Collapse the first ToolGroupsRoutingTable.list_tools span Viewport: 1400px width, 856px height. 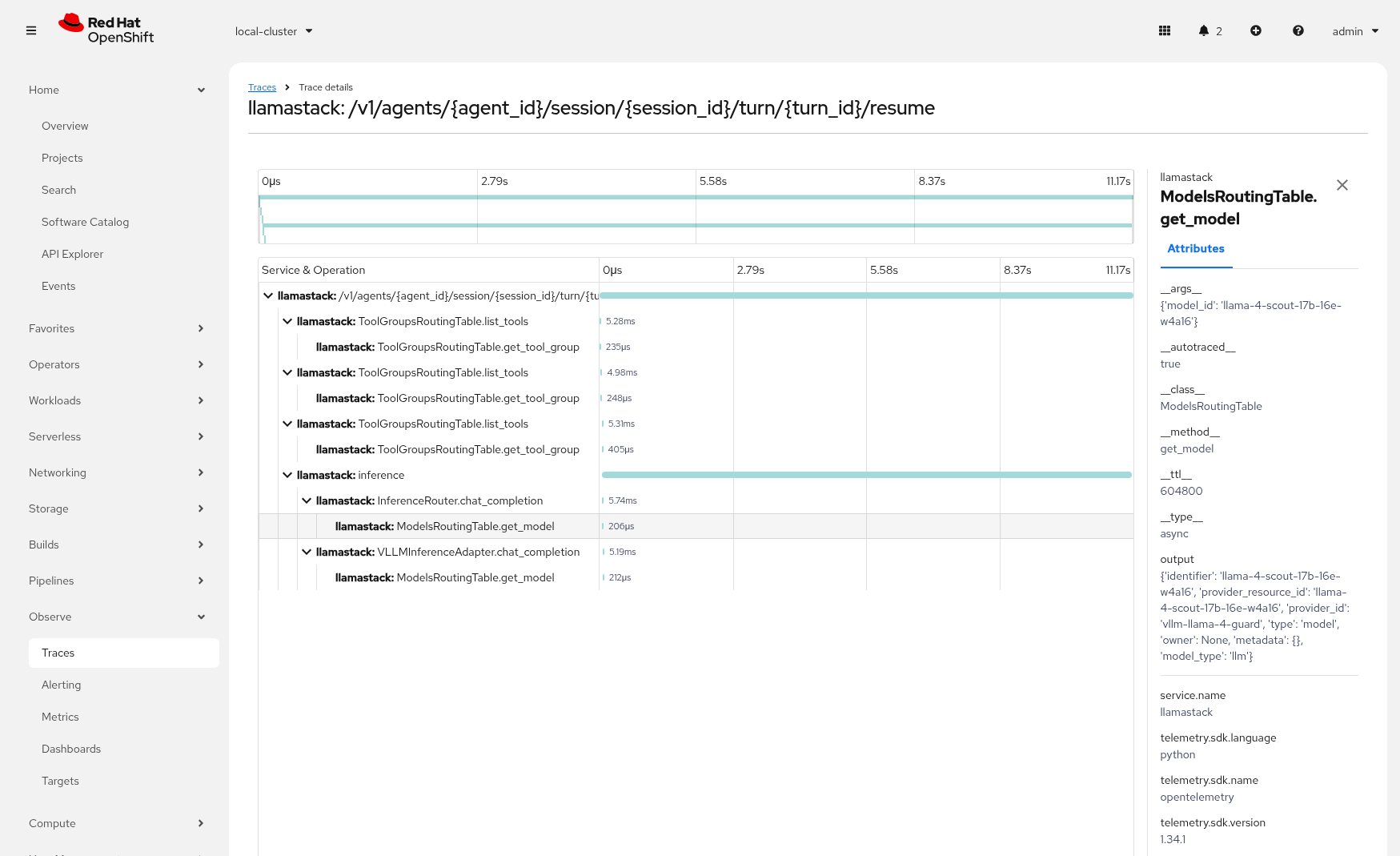(287, 321)
